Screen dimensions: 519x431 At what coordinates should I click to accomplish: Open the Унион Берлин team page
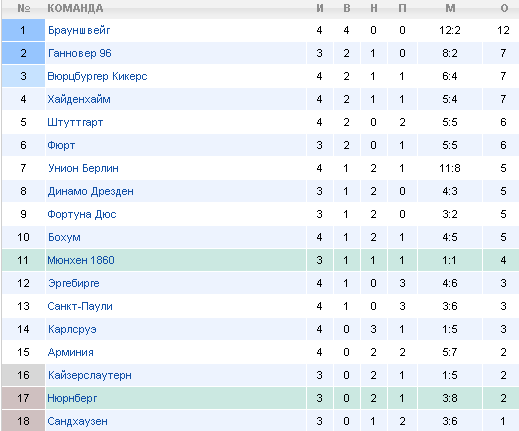click(83, 168)
